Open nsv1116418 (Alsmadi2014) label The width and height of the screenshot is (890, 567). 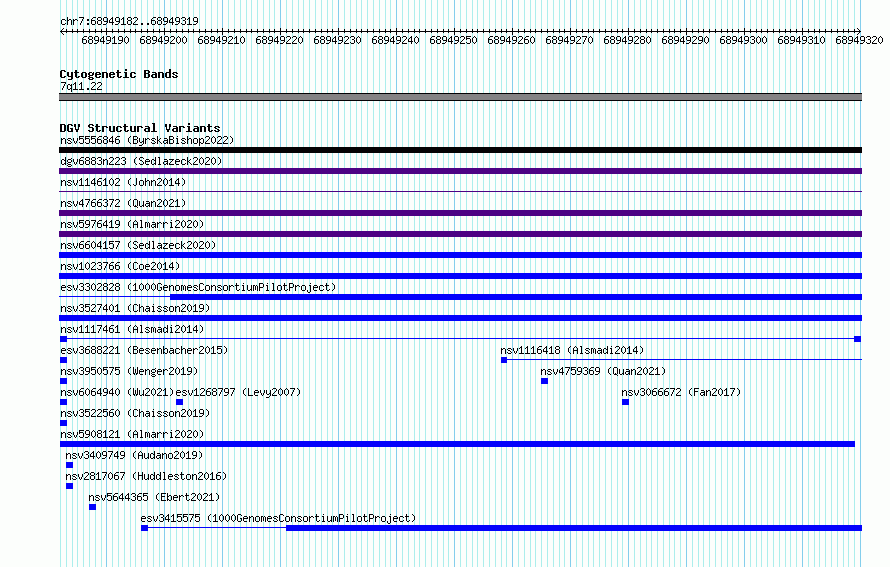coord(572,350)
